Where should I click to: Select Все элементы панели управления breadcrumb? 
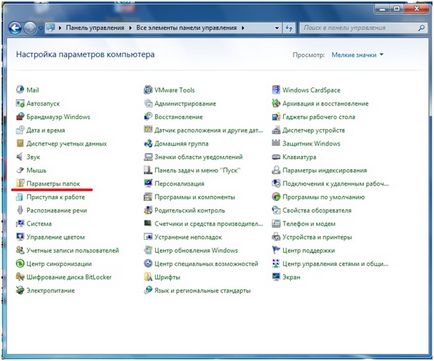click(186, 28)
